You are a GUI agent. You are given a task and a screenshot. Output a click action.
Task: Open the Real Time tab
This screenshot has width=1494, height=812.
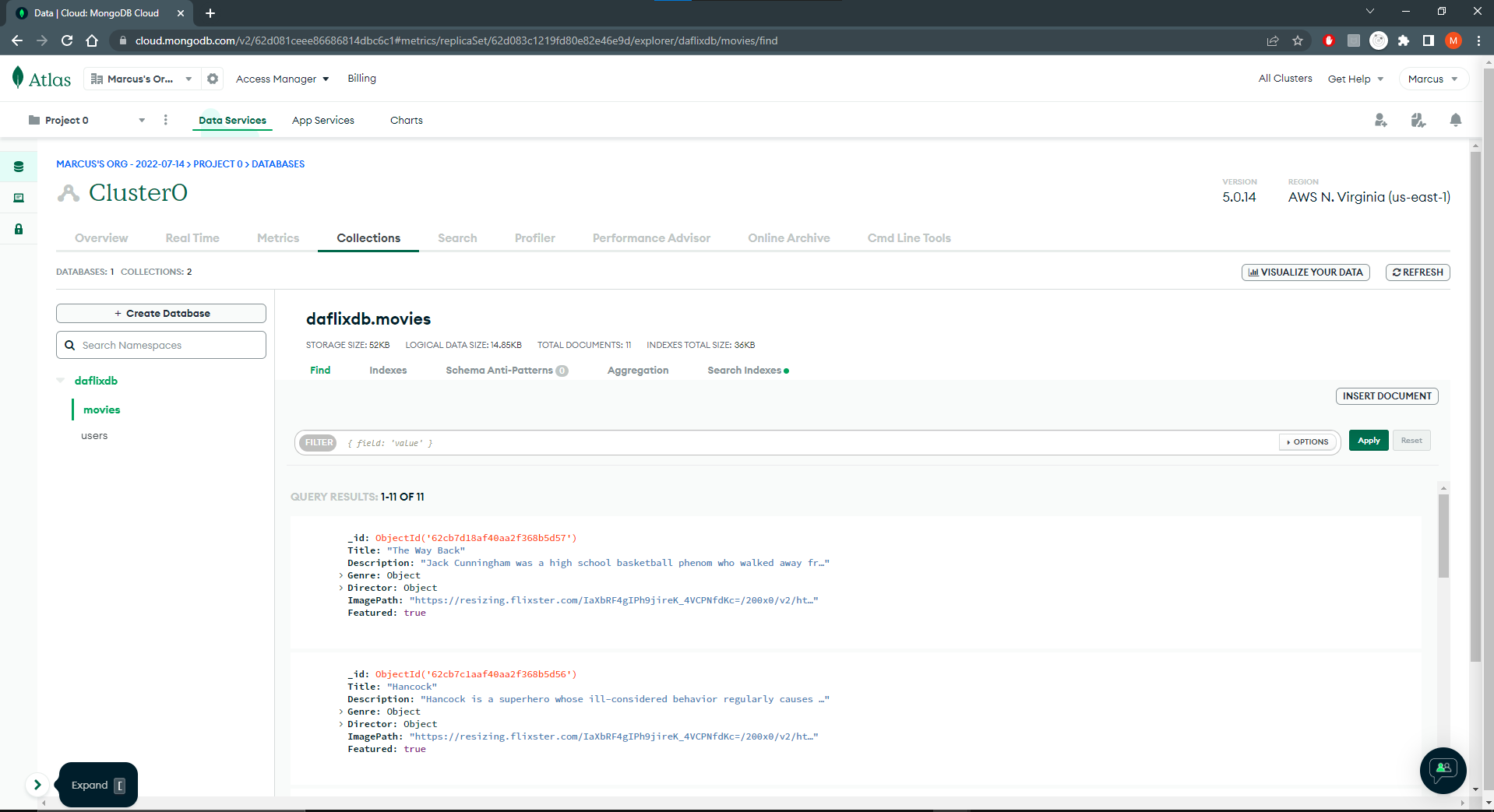[192, 237]
